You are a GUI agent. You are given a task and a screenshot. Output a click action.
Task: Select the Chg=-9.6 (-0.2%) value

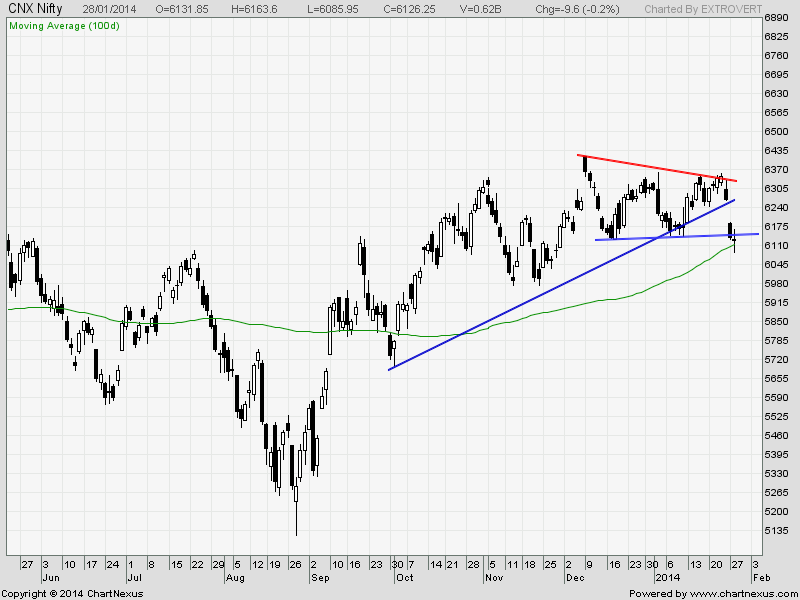[x=576, y=8]
